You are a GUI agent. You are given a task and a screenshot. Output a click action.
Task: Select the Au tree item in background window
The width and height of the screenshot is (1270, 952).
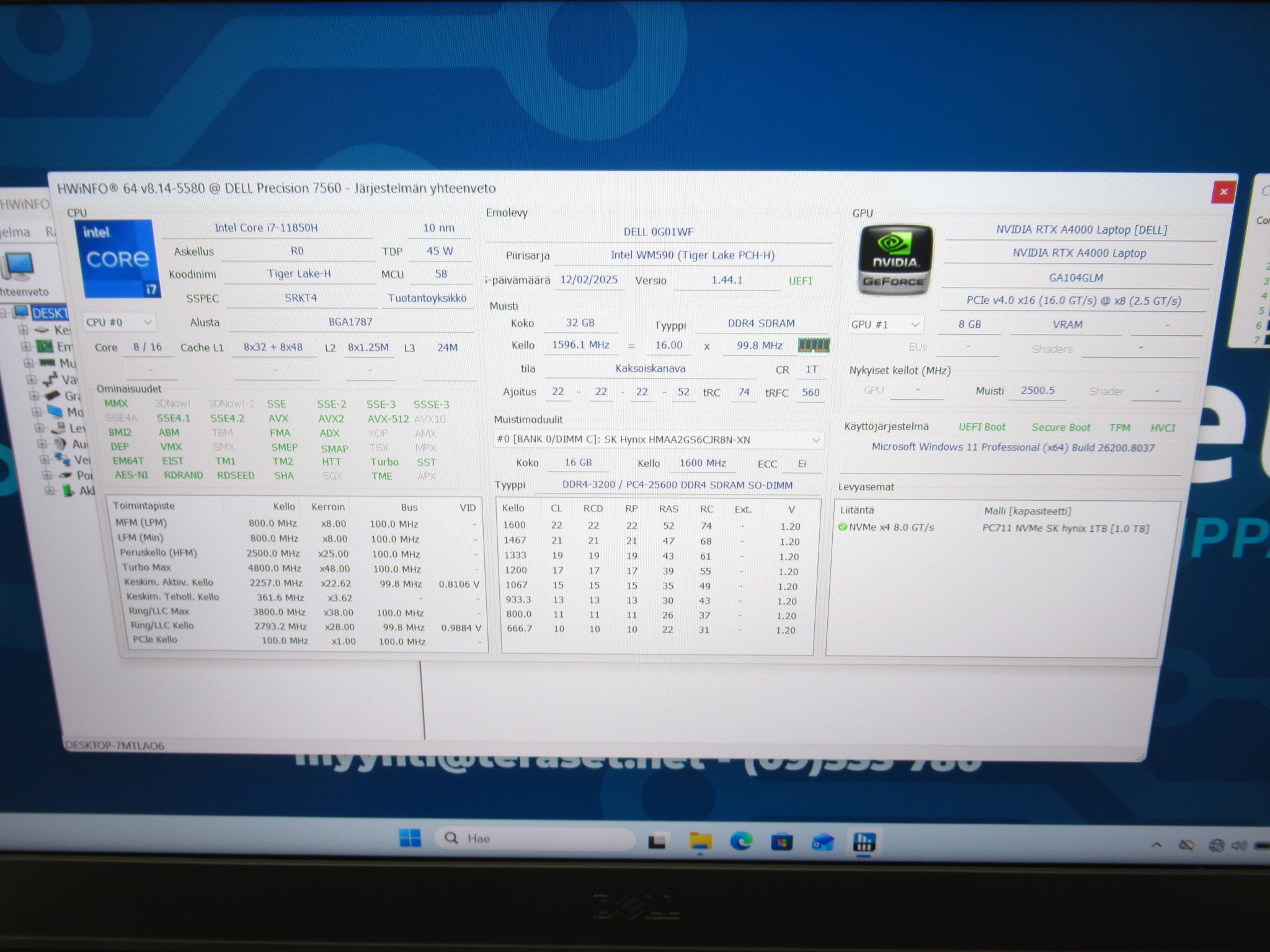[80, 444]
